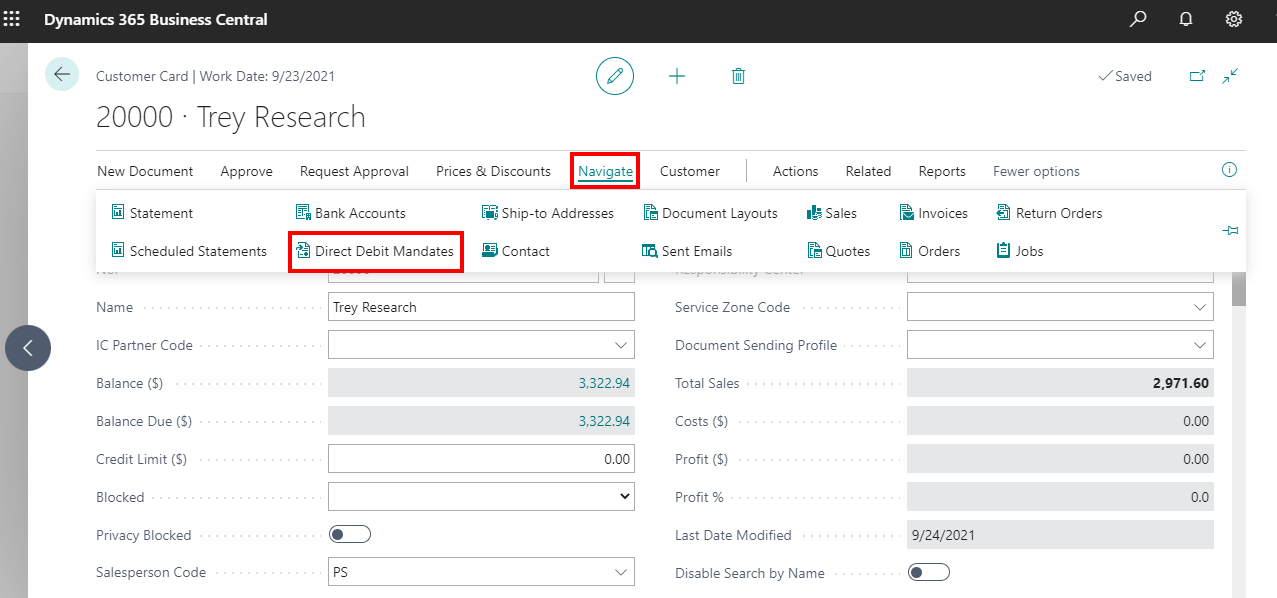Click the Profit ($) value field
The image size is (1277, 598).
click(x=1060, y=459)
